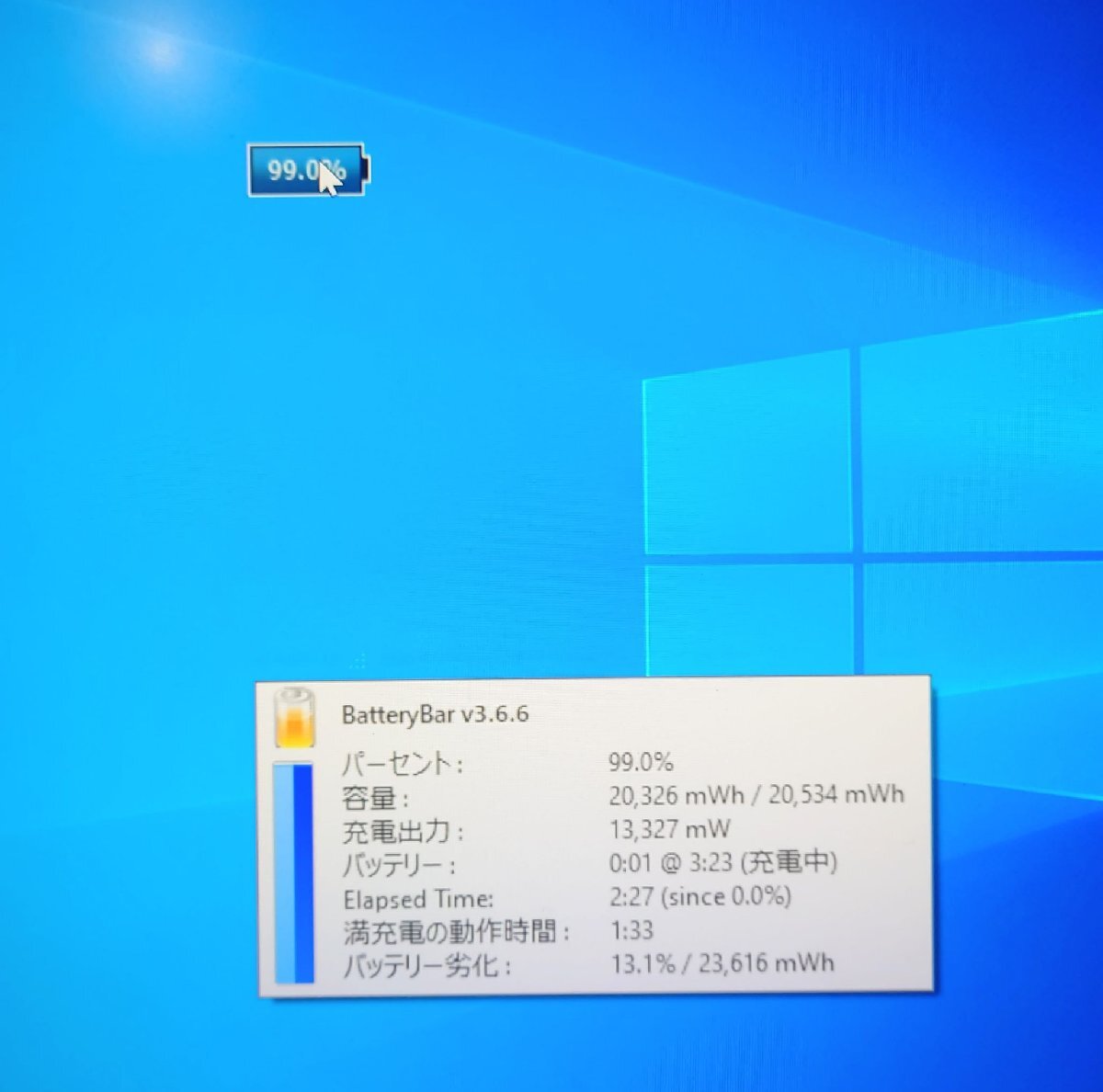The image size is (1103, 1092).
Task: Click the orange charge level inside battery icon
Action: (x=292, y=731)
